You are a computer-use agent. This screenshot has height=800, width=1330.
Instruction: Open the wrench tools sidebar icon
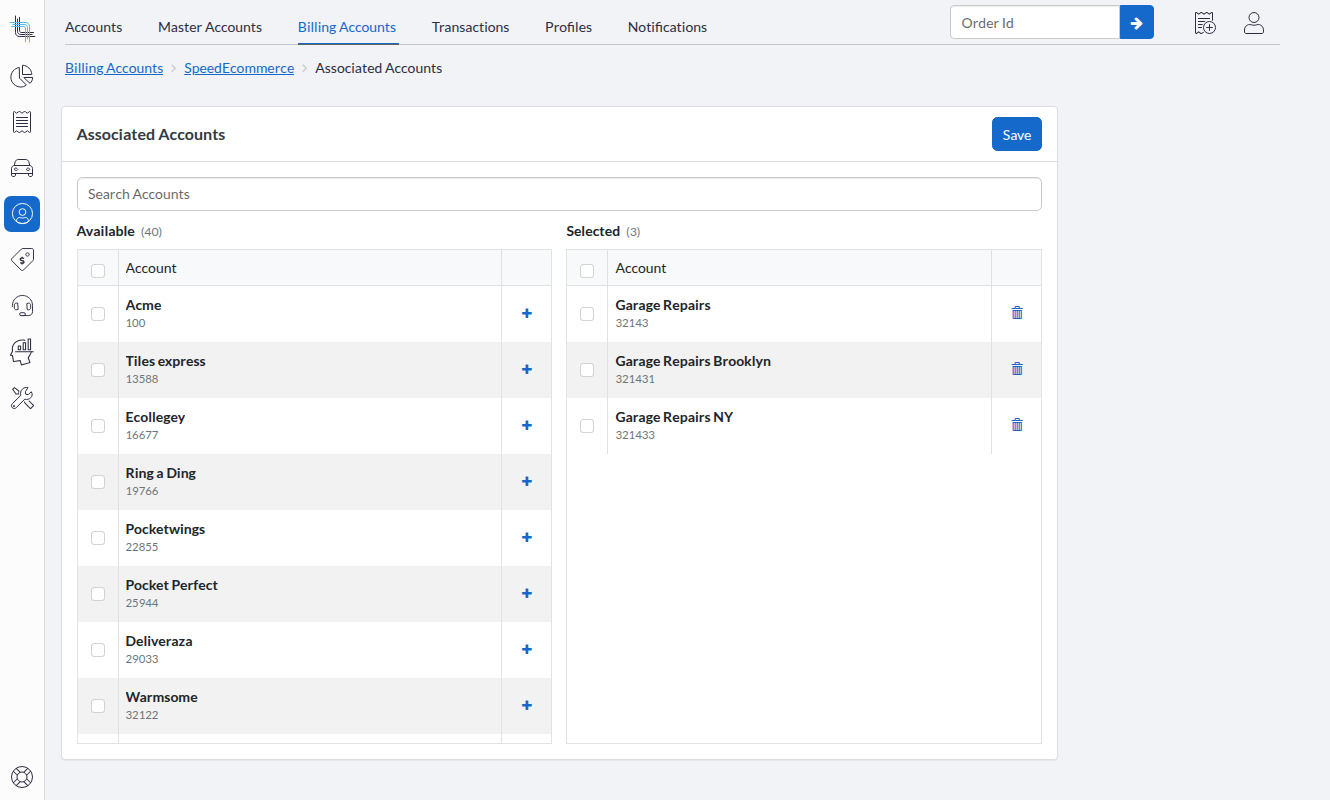point(22,398)
